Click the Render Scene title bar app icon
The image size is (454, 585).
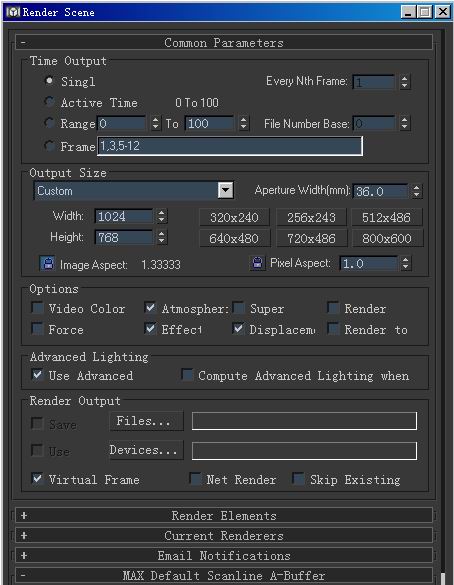[13, 12]
